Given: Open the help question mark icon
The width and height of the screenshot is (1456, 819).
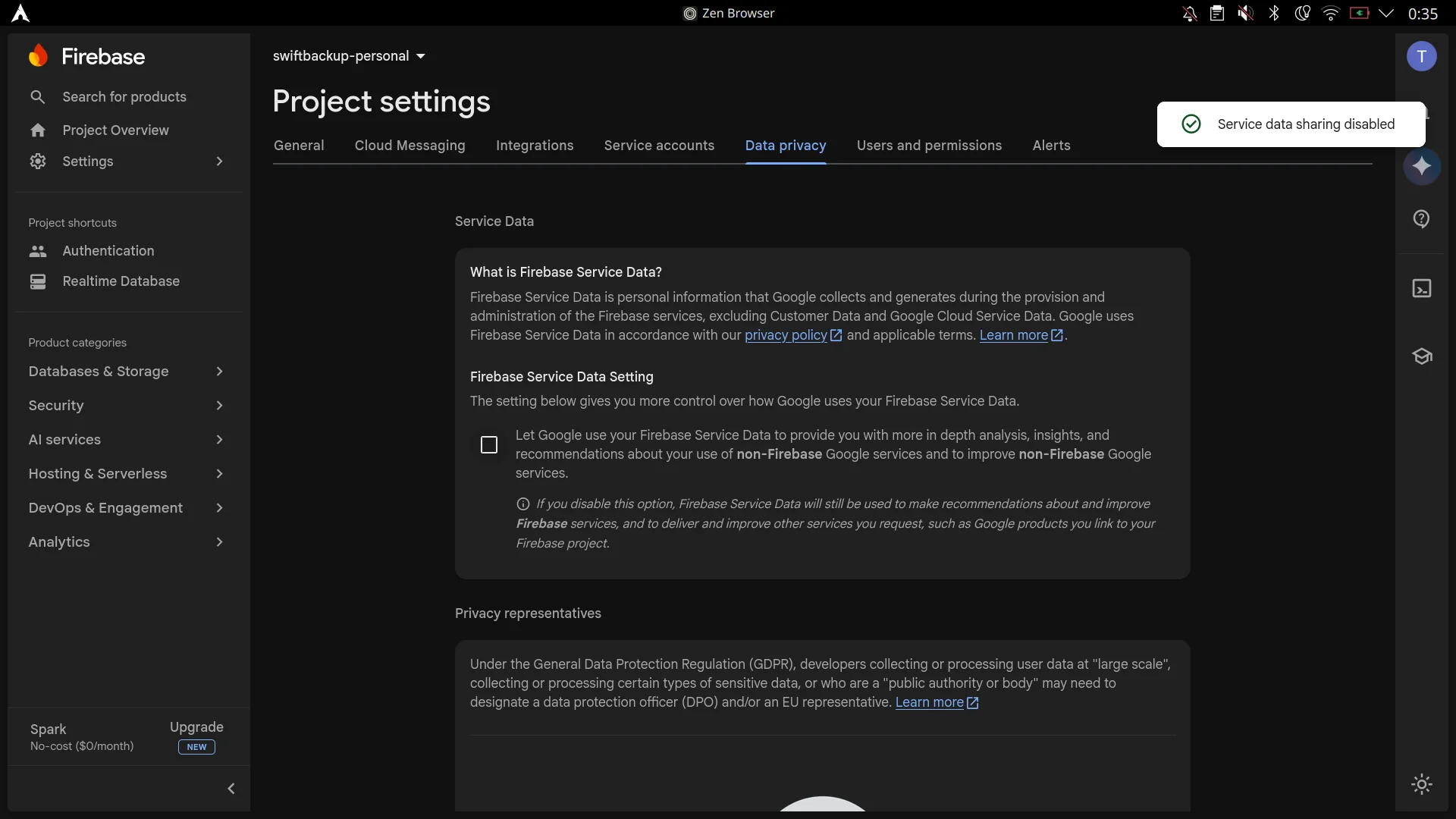Looking at the screenshot, I should pyautogui.click(x=1422, y=219).
